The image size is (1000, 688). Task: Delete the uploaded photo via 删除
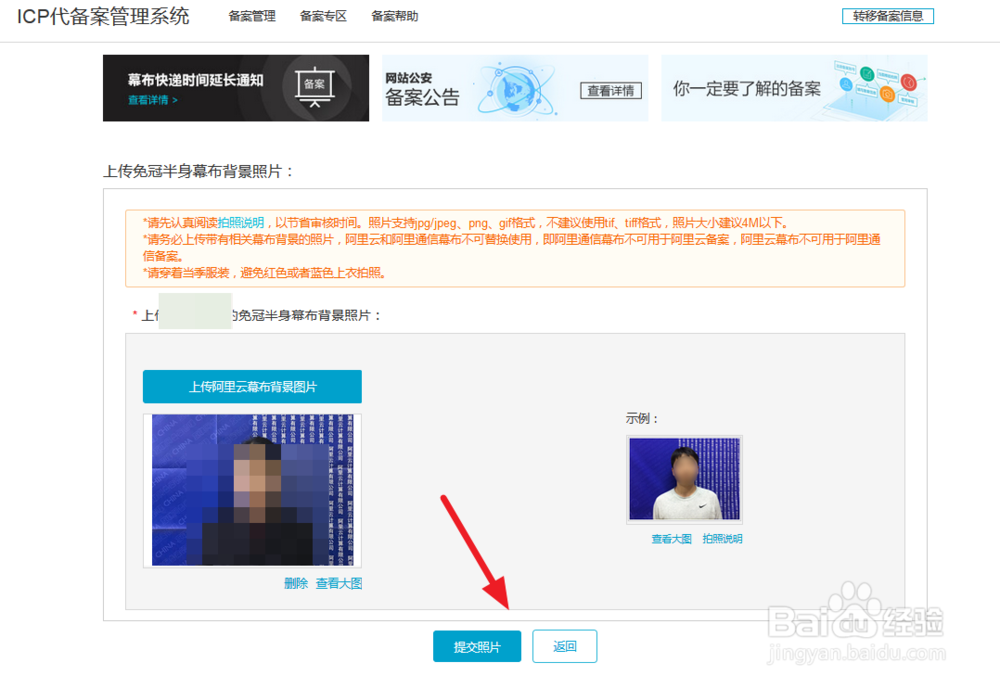295,583
